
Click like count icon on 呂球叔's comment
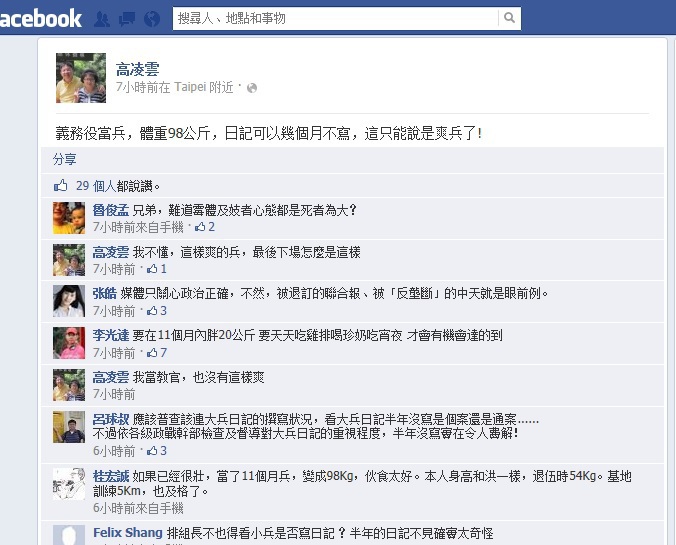[152, 451]
